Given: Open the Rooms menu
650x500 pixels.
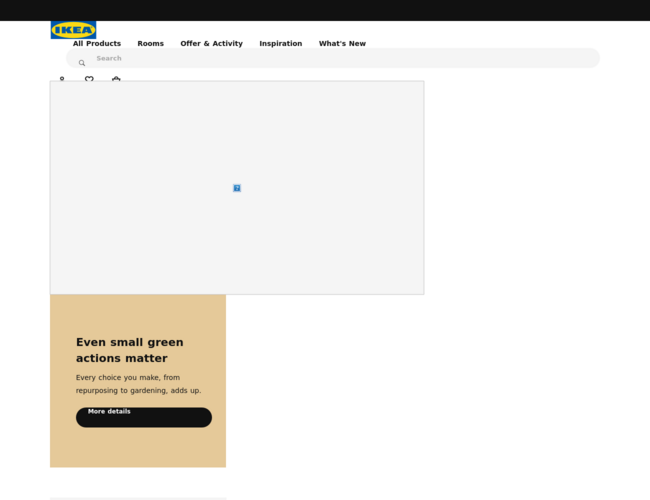Looking at the screenshot, I should tap(150, 44).
